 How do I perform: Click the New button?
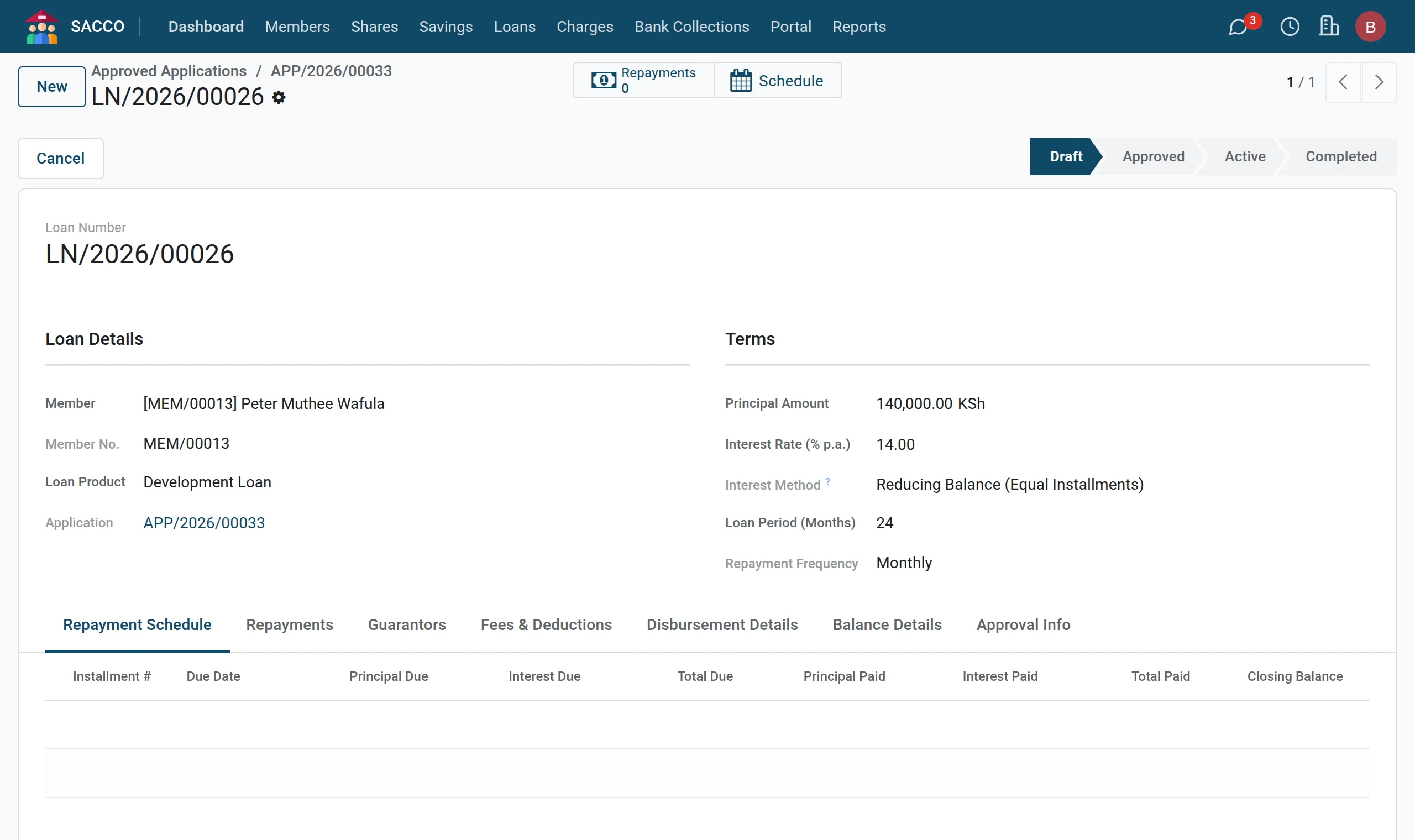click(x=51, y=87)
